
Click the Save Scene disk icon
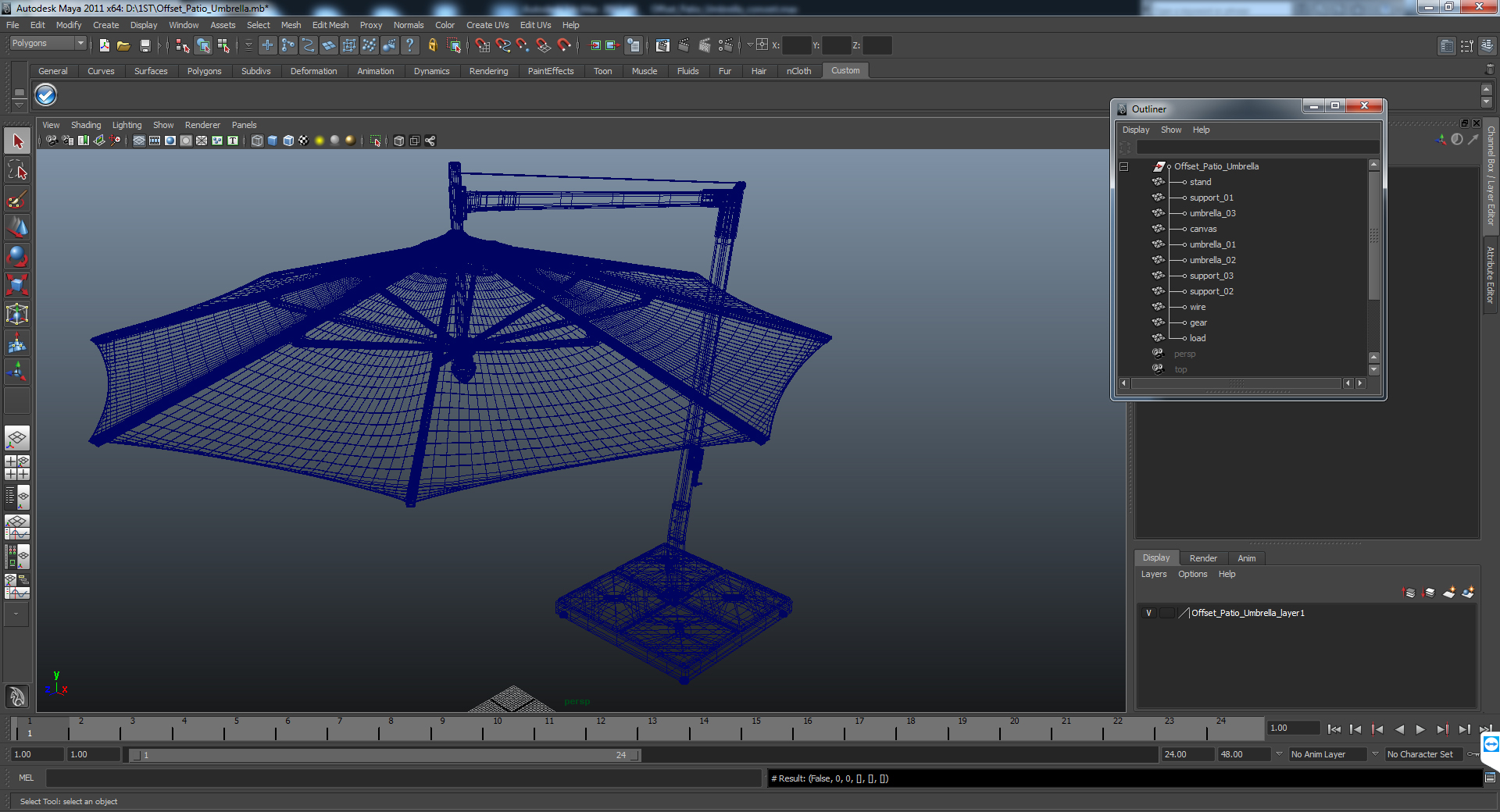pyautogui.click(x=145, y=45)
